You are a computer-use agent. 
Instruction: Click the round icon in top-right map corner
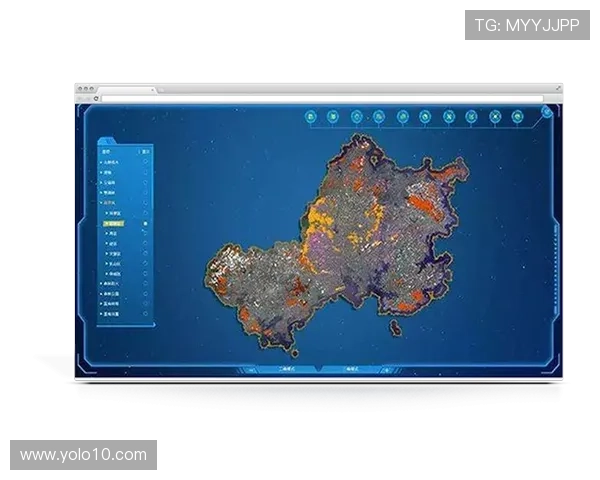(547, 111)
